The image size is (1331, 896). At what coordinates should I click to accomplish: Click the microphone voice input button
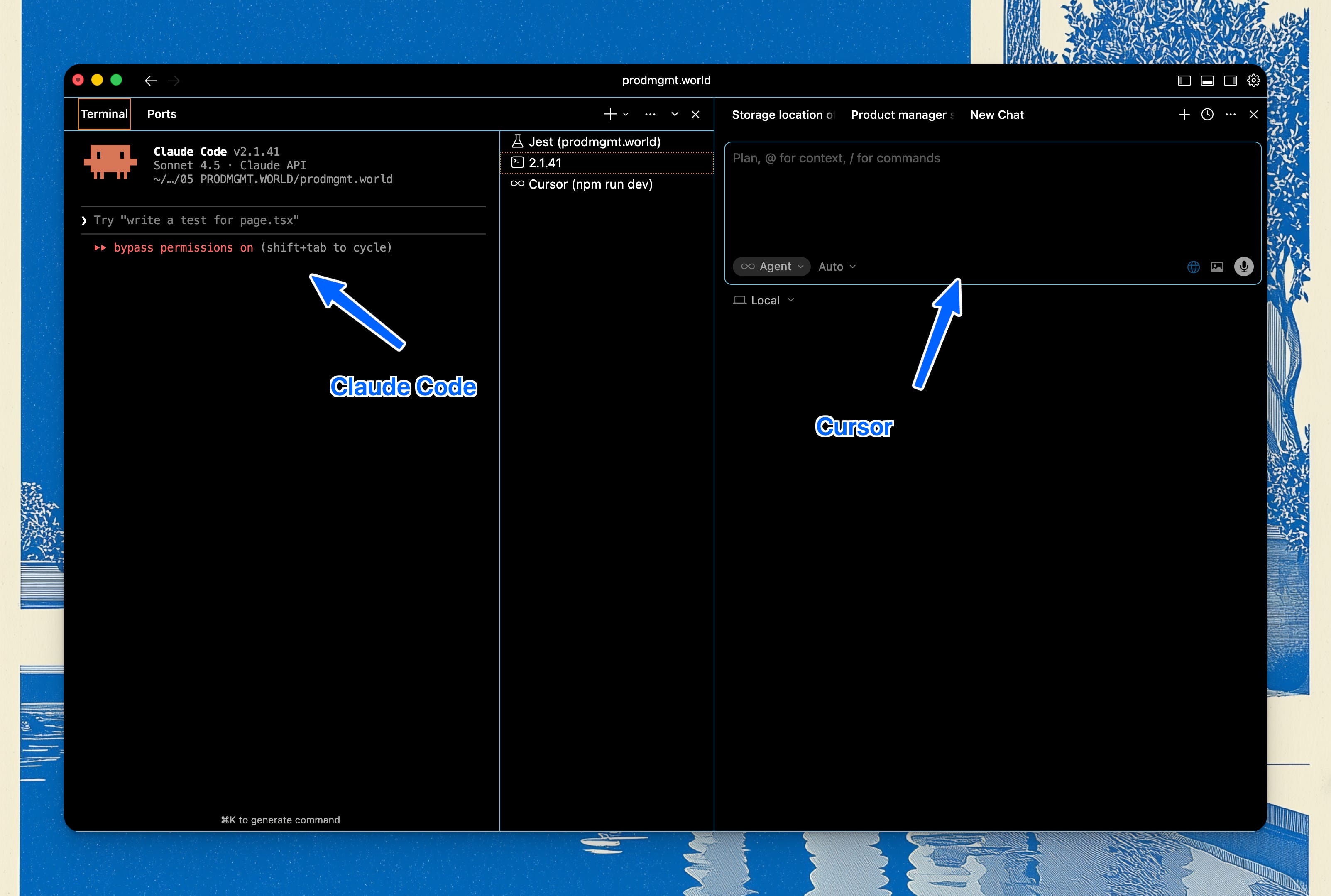tap(1243, 266)
